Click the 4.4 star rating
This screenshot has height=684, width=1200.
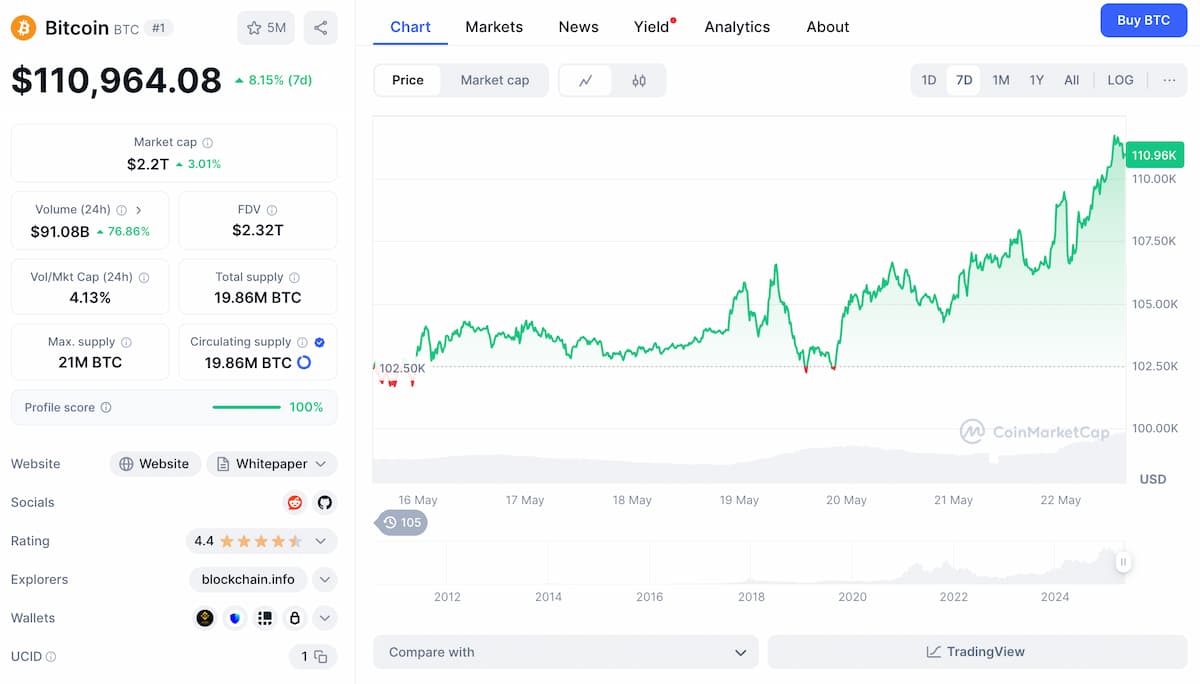[261, 541]
